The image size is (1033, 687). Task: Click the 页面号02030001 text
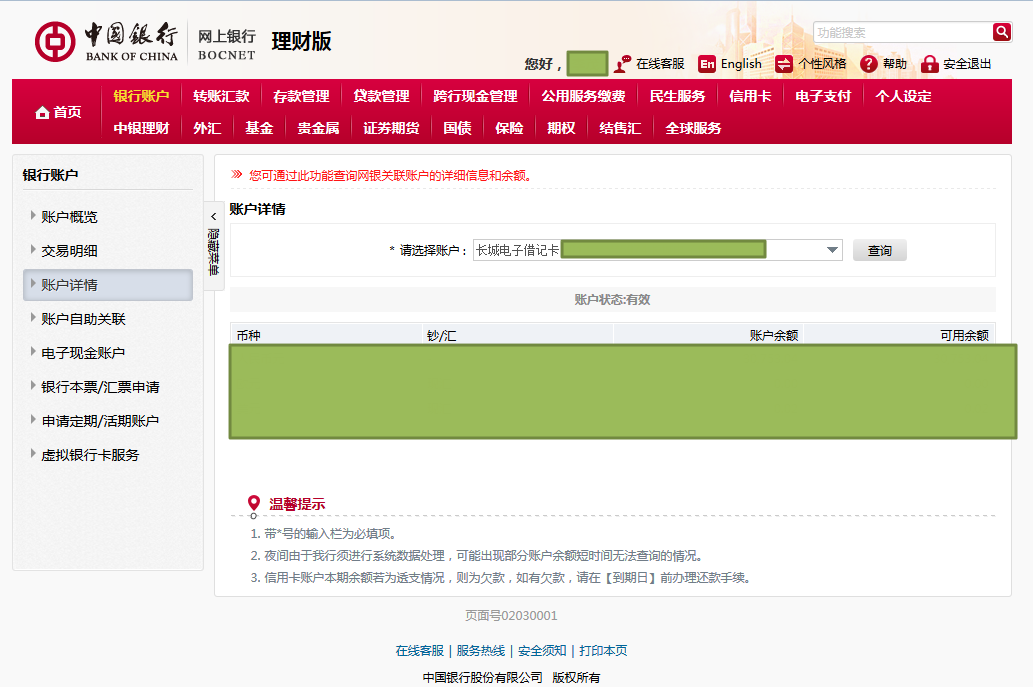click(x=511, y=615)
